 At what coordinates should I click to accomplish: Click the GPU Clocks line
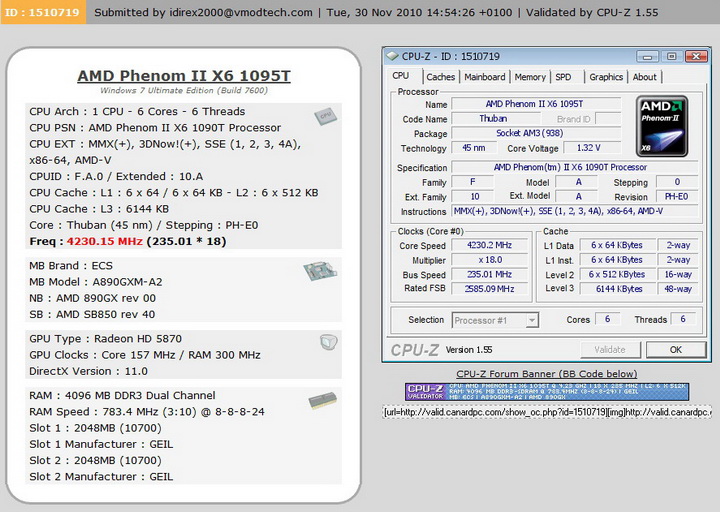145,355
